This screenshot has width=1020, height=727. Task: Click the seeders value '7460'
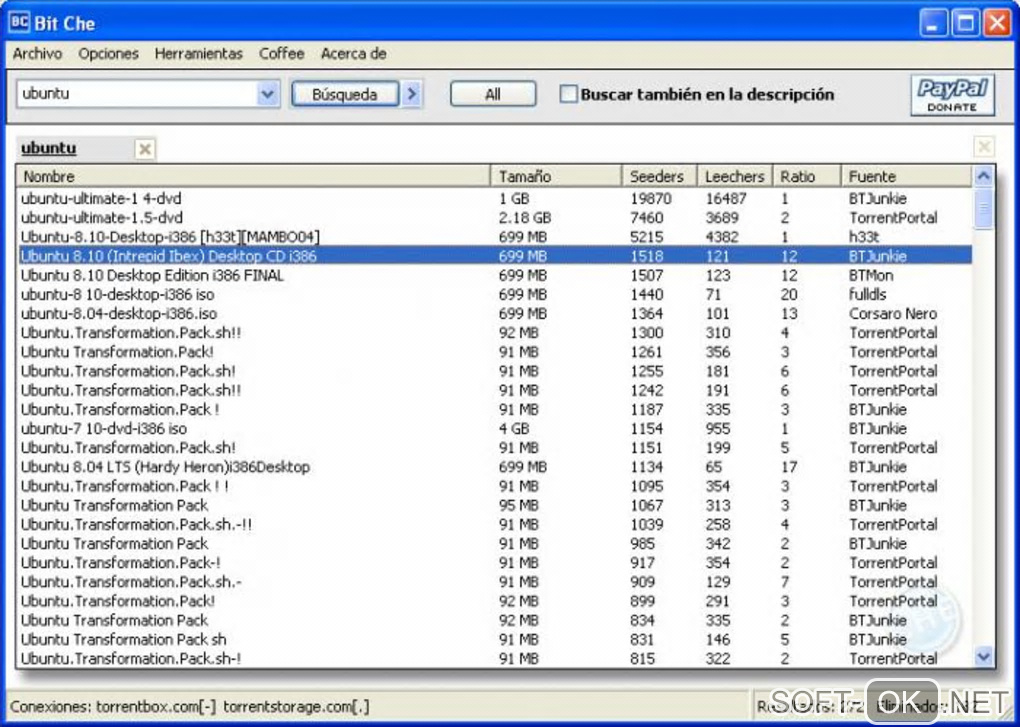point(647,218)
